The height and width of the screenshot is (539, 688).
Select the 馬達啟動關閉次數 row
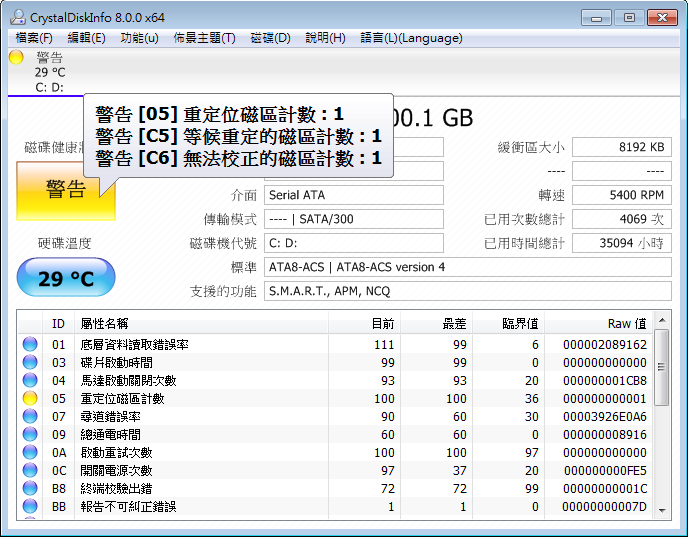point(335,381)
